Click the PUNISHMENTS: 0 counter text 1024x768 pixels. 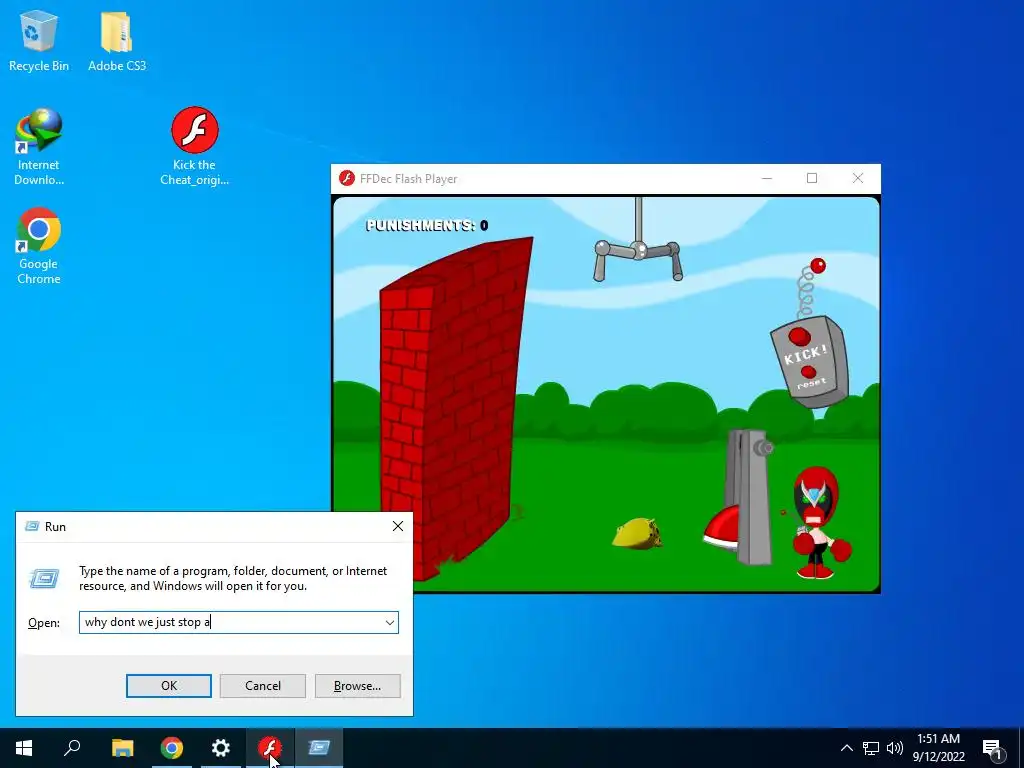(427, 225)
